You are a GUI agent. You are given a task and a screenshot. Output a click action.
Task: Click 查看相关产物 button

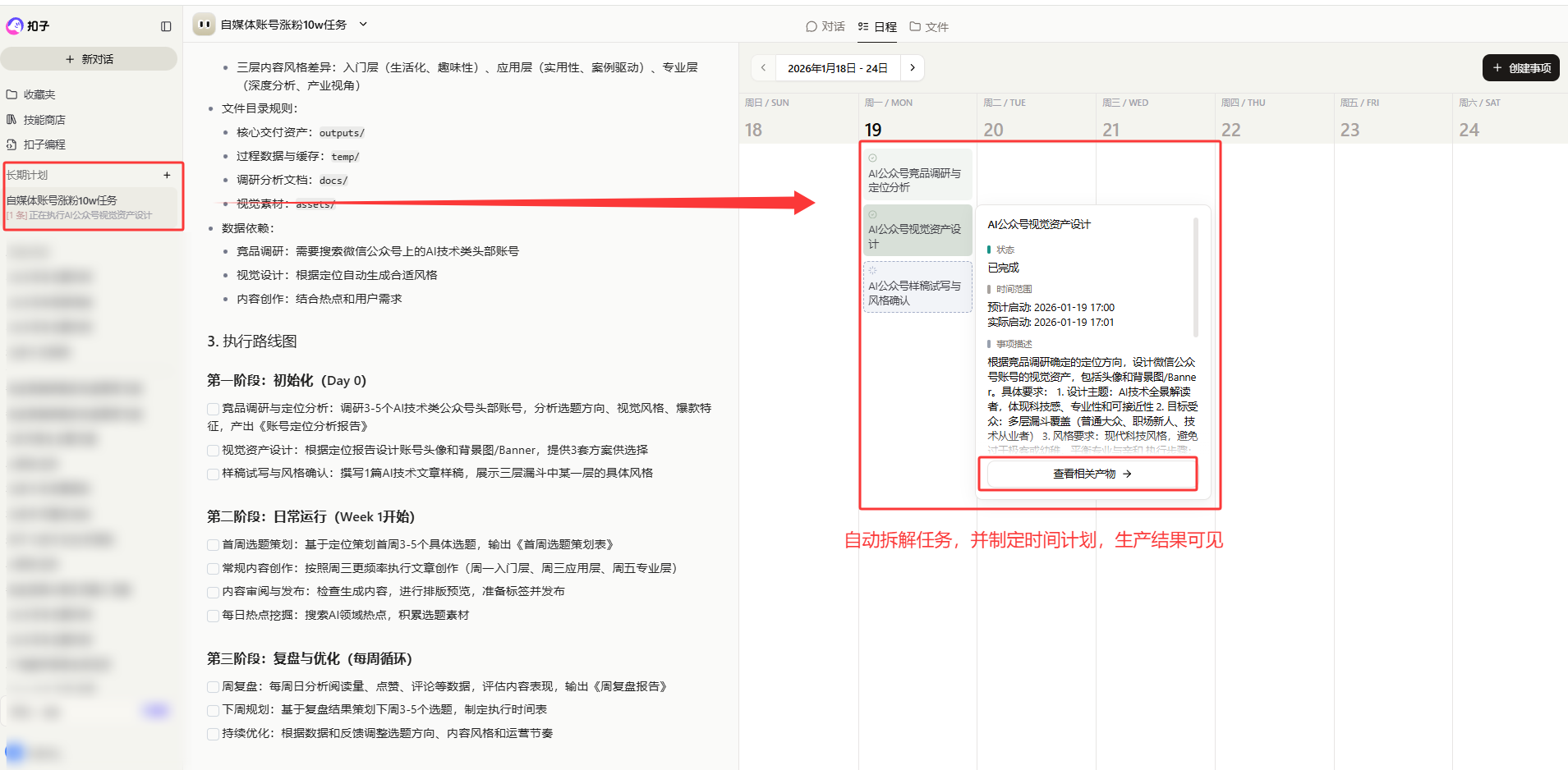[x=1092, y=474]
